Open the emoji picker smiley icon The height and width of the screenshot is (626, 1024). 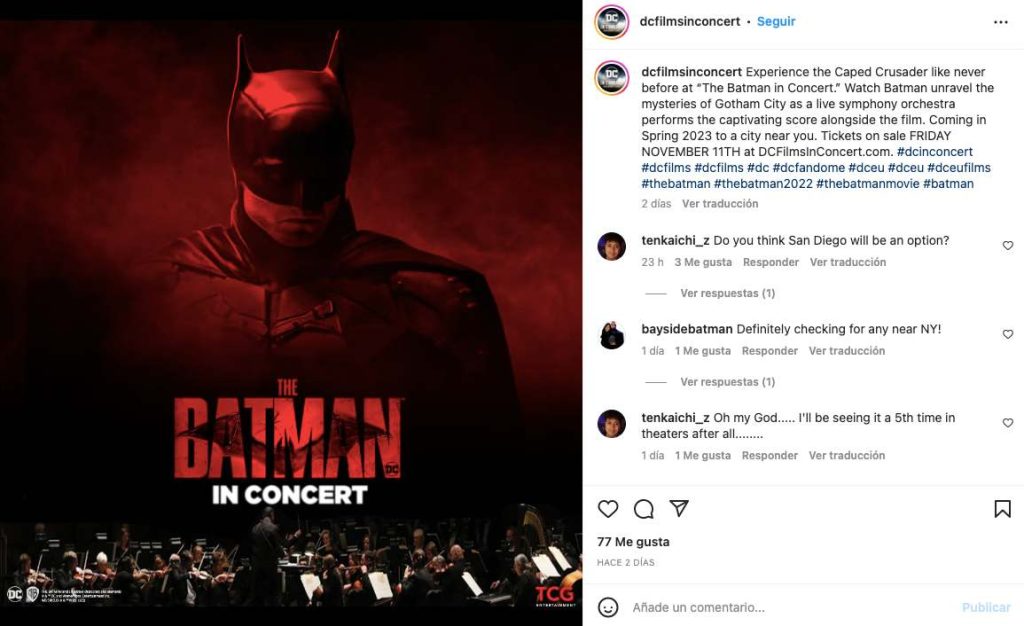pyautogui.click(x=608, y=607)
